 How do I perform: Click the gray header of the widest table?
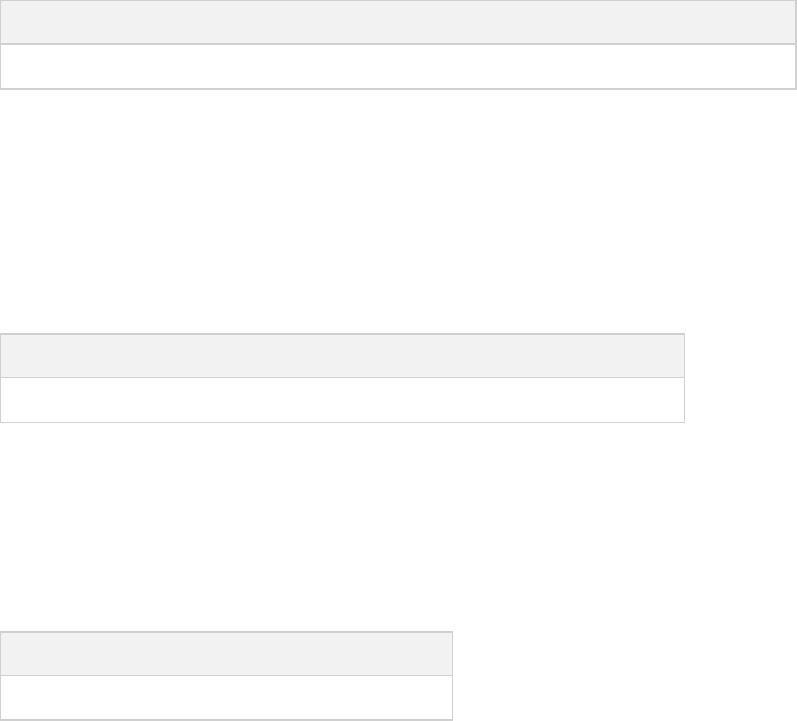coord(398,22)
